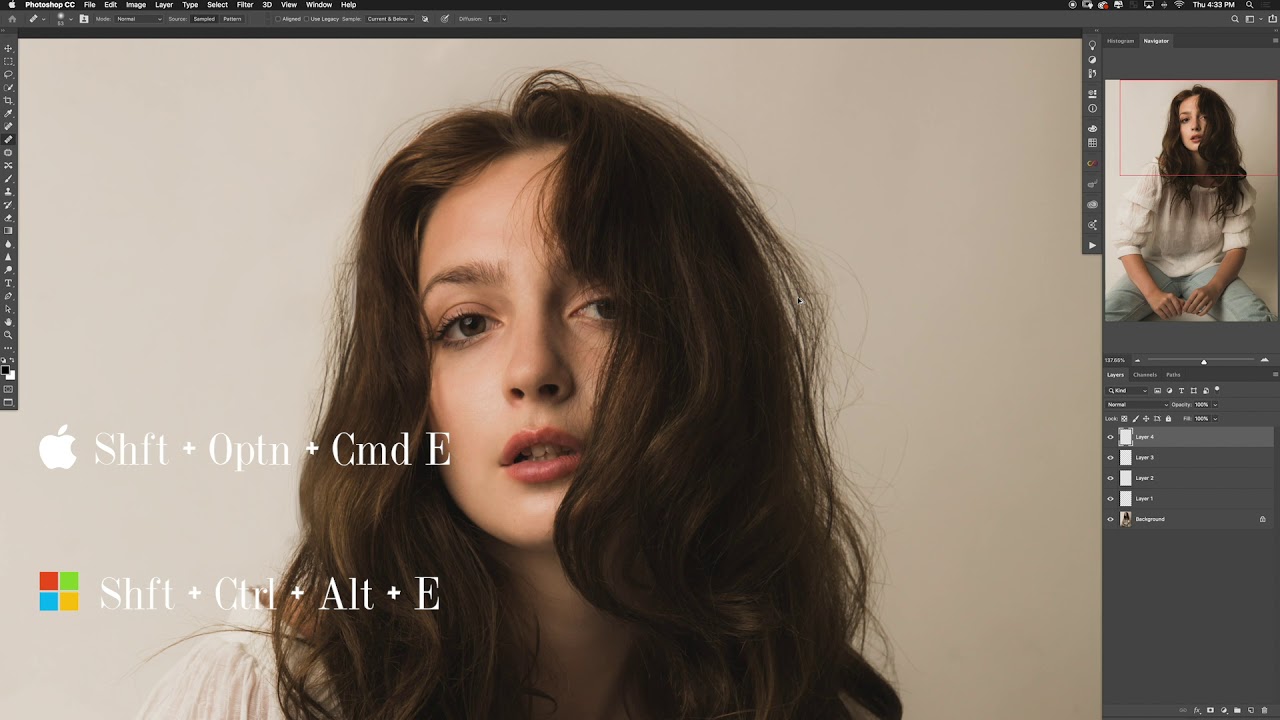Switch to the Channels tab

(1145, 374)
